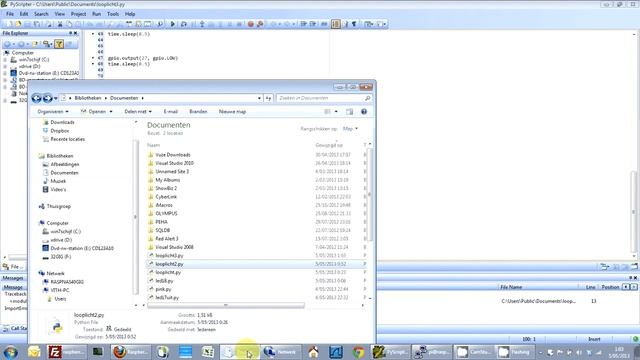Open the address bar history dropdown arrow
The height and width of the screenshot is (360, 640).
[x=259, y=98]
